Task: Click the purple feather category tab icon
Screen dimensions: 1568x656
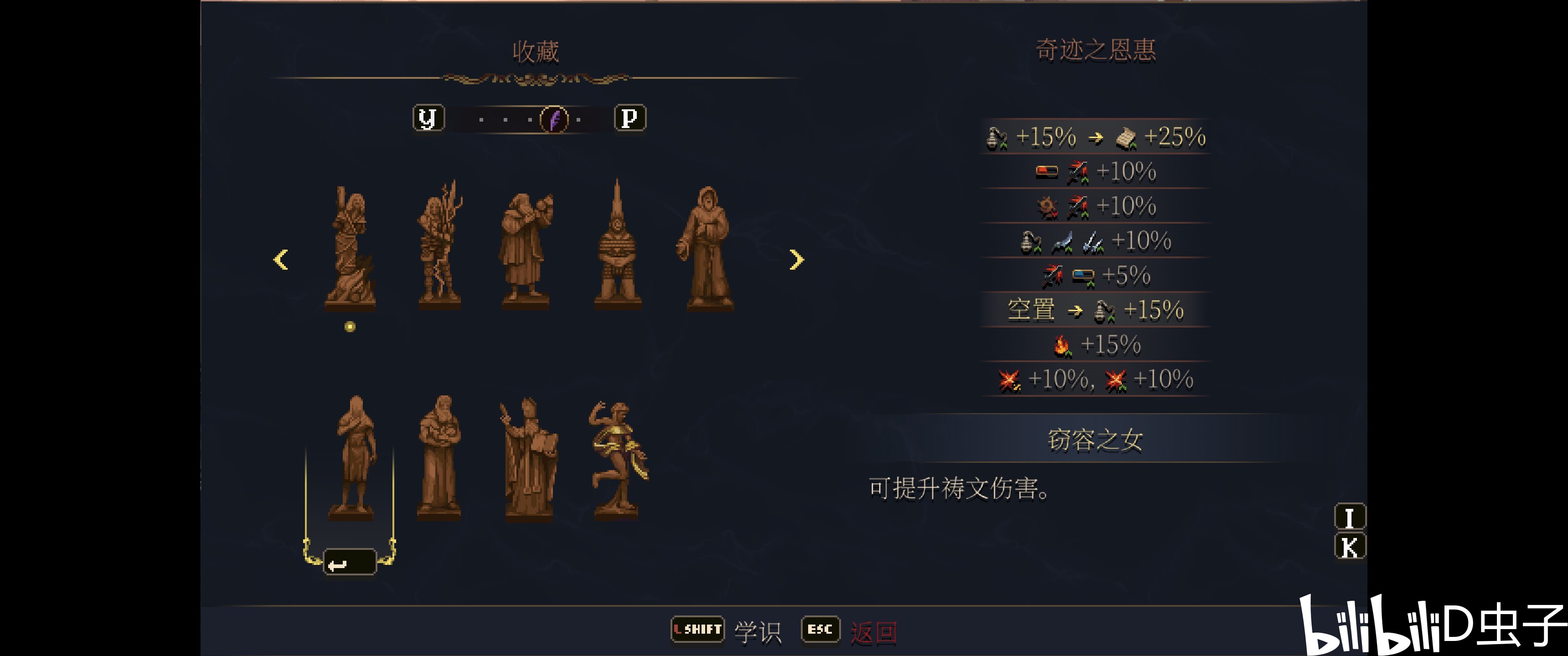Action: 554,118
